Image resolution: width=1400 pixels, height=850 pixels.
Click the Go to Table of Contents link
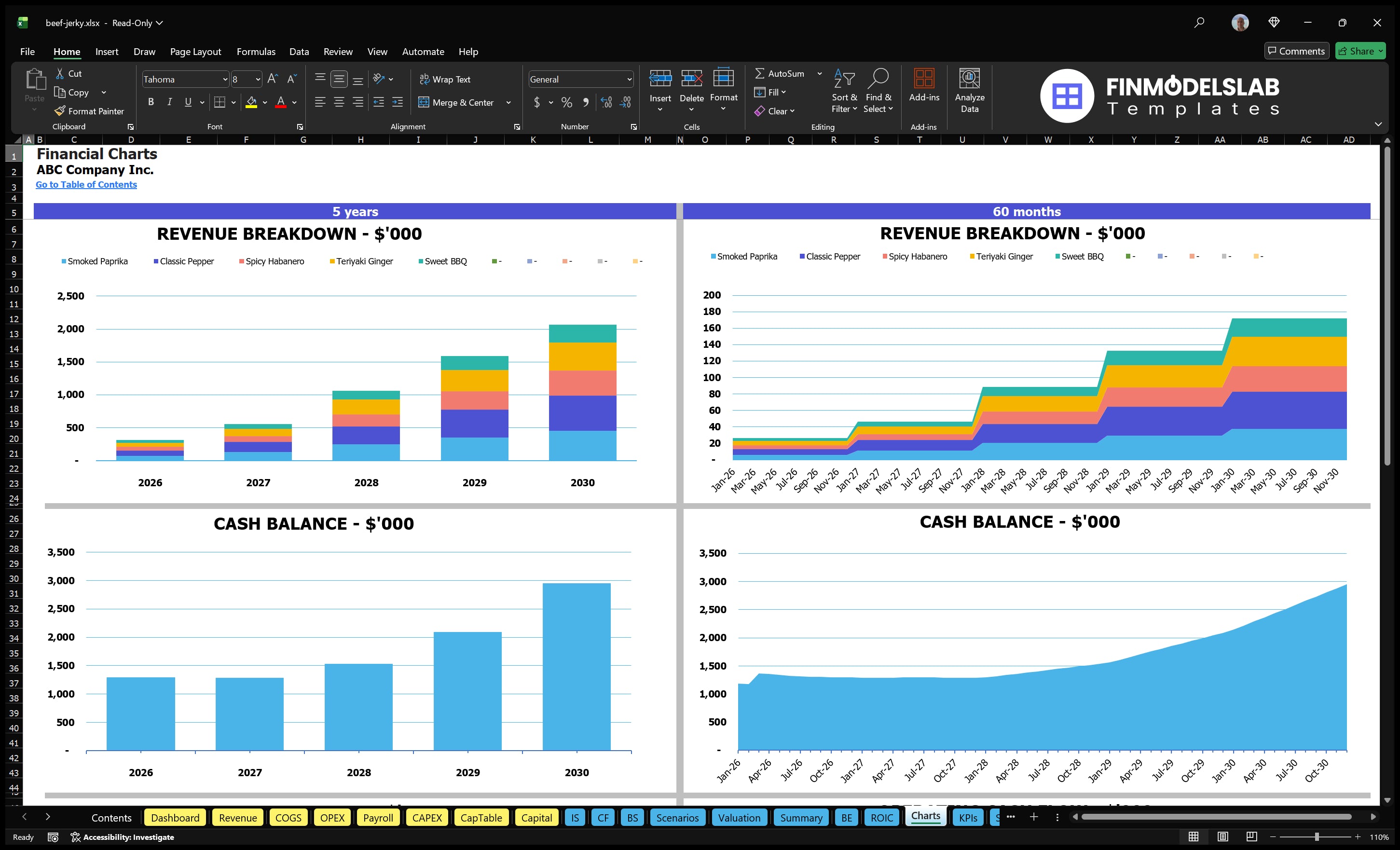86,185
